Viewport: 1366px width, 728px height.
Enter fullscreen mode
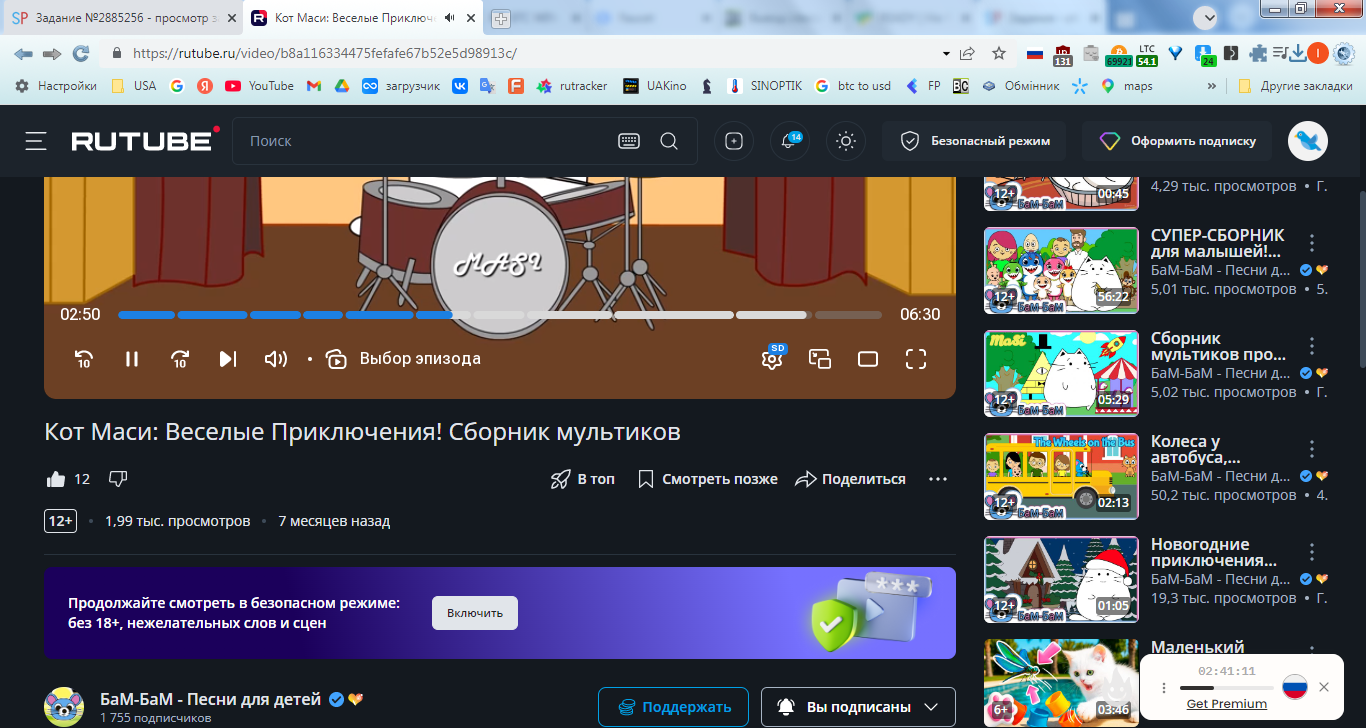coord(916,359)
